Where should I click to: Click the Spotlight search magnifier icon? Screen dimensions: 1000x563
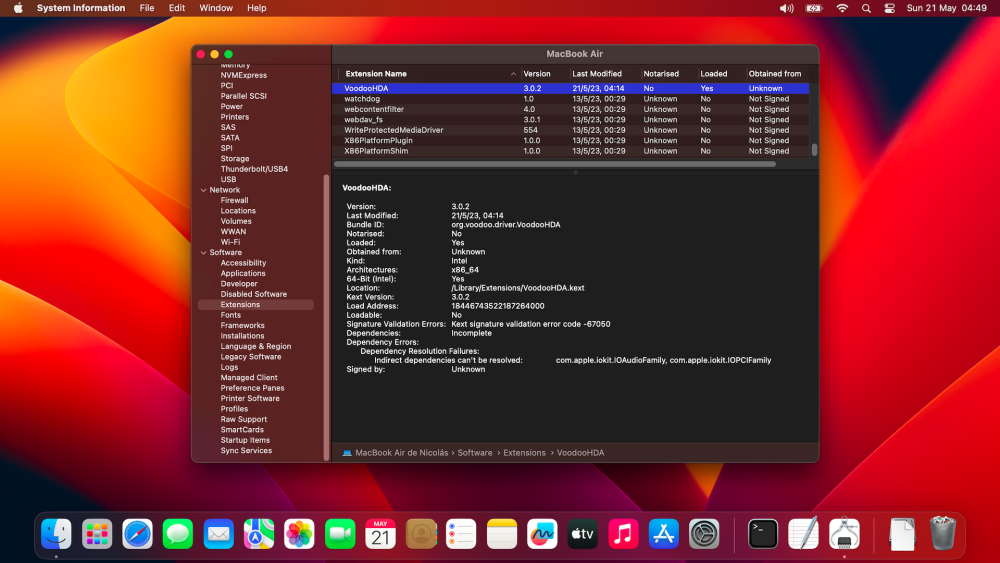point(866,8)
